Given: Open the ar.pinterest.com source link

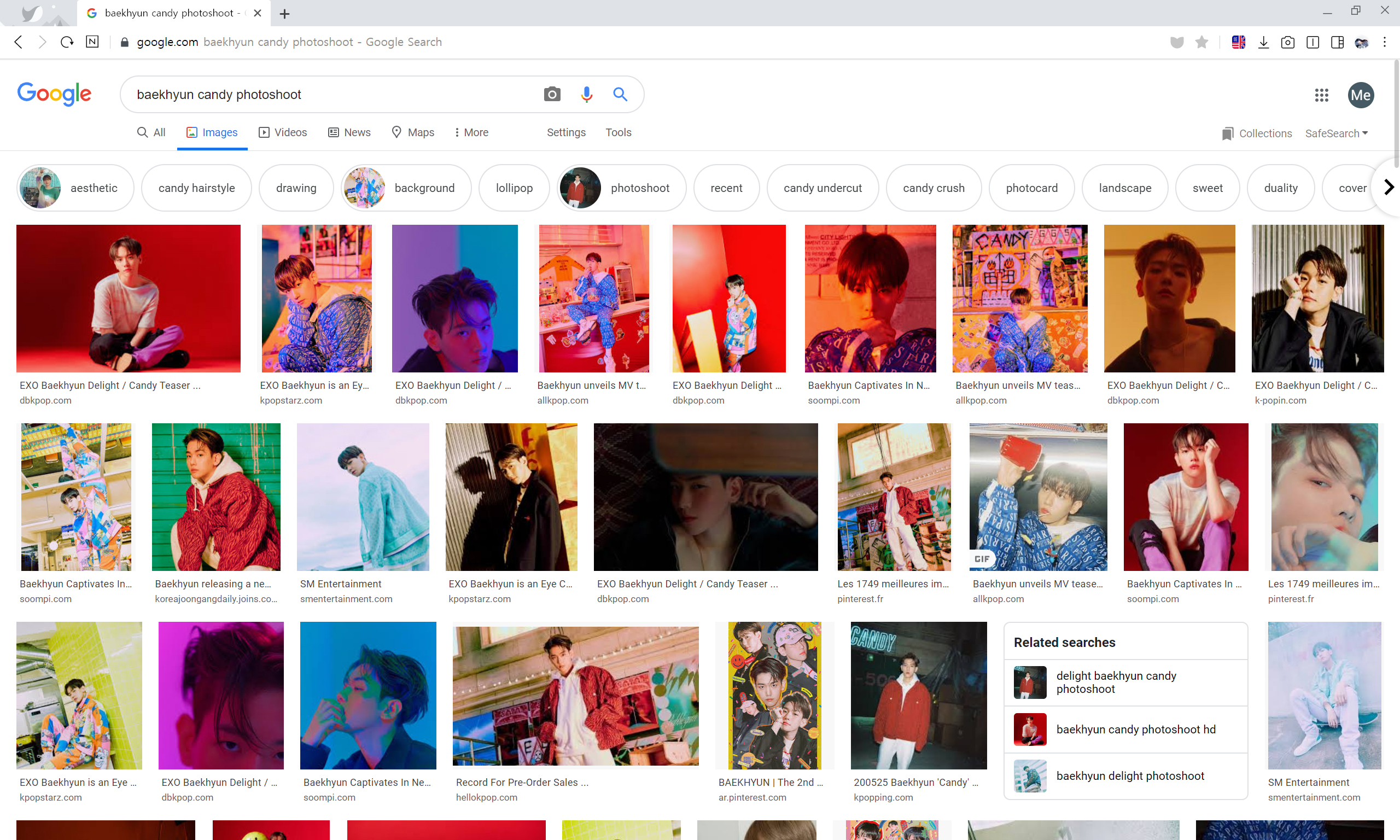Looking at the screenshot, I should pos(752,797).
